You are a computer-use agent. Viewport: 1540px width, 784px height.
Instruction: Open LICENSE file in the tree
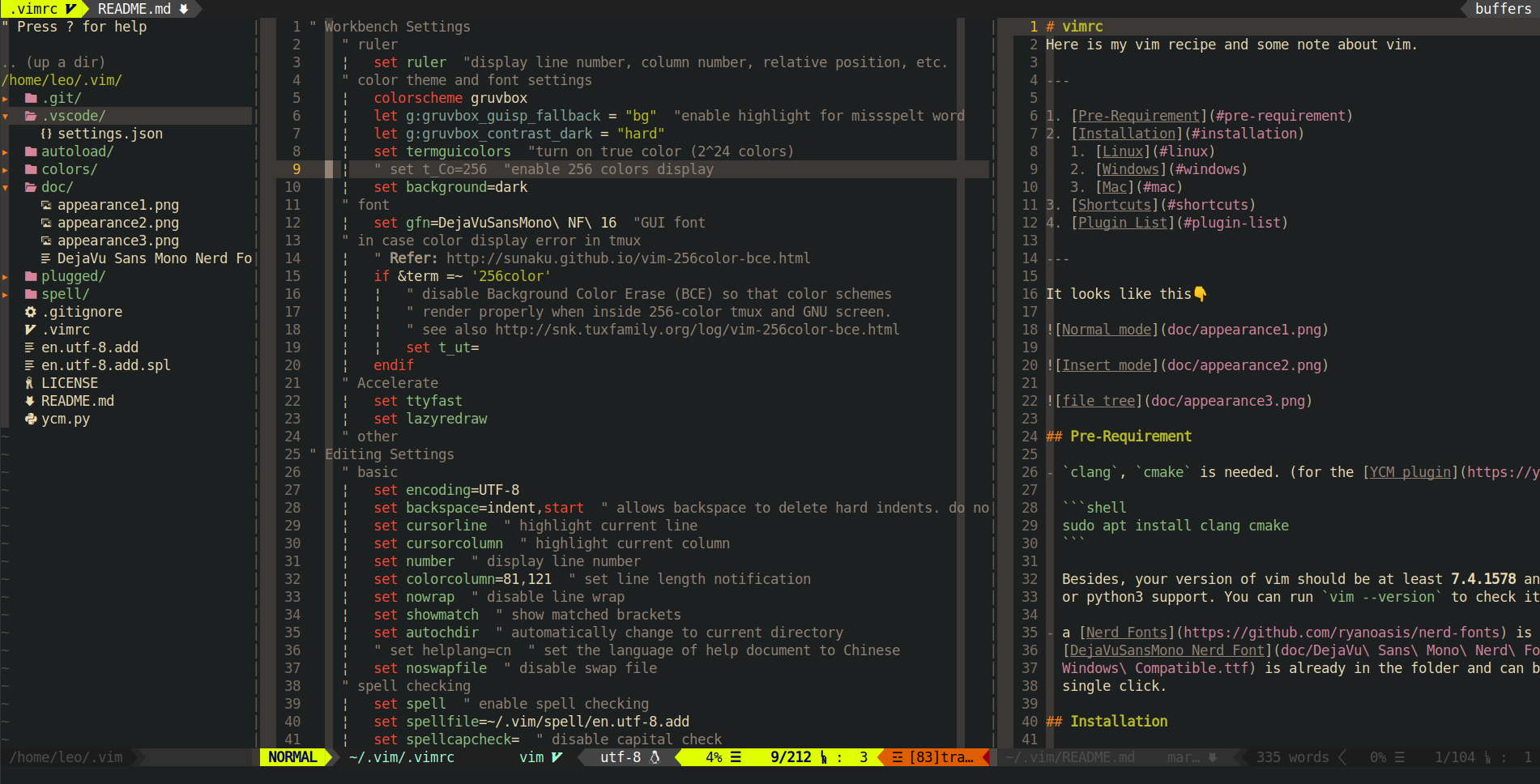pos(70,383)
